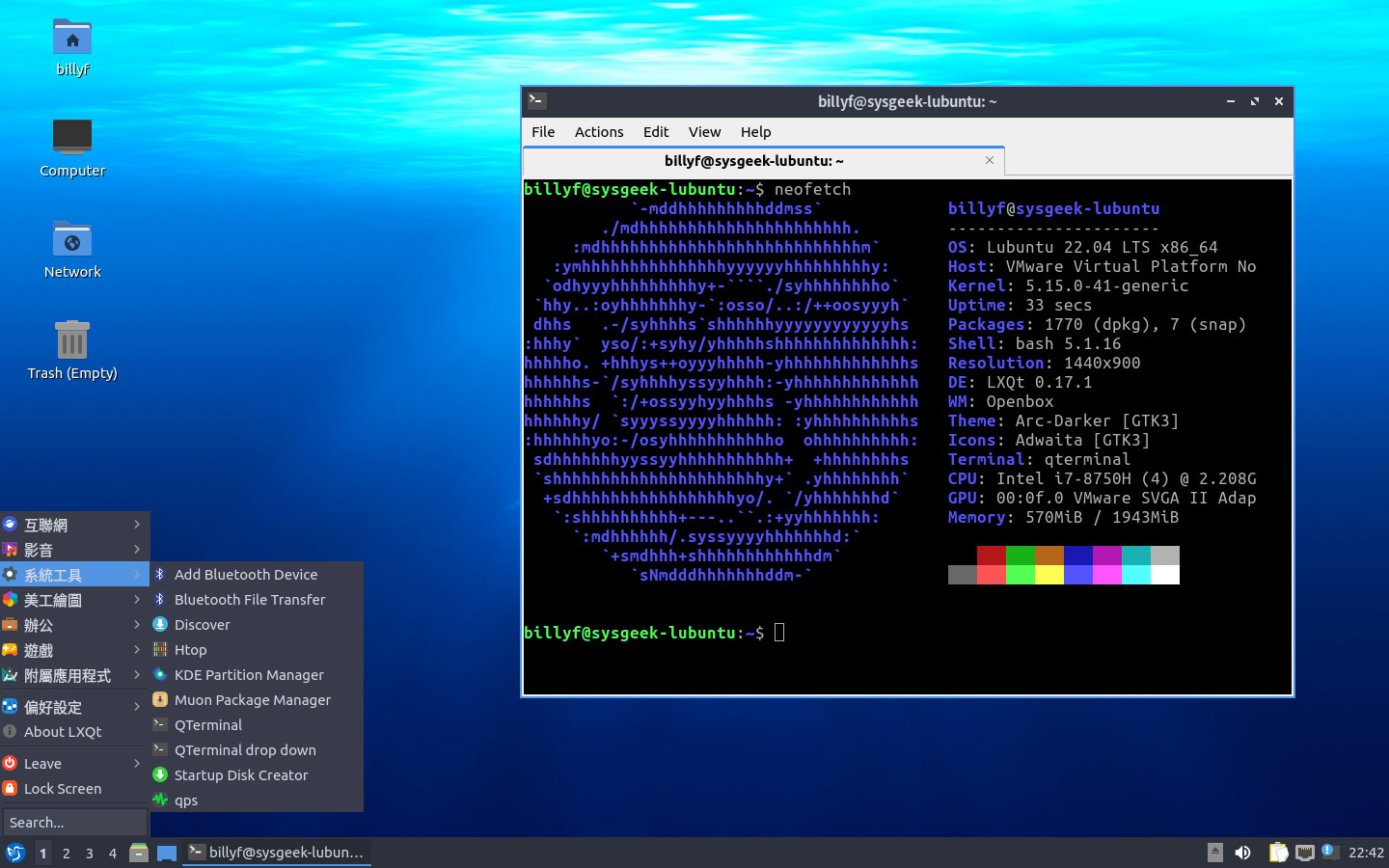
Task: Expand the 影音 menu category
Action: click(74, 550)
